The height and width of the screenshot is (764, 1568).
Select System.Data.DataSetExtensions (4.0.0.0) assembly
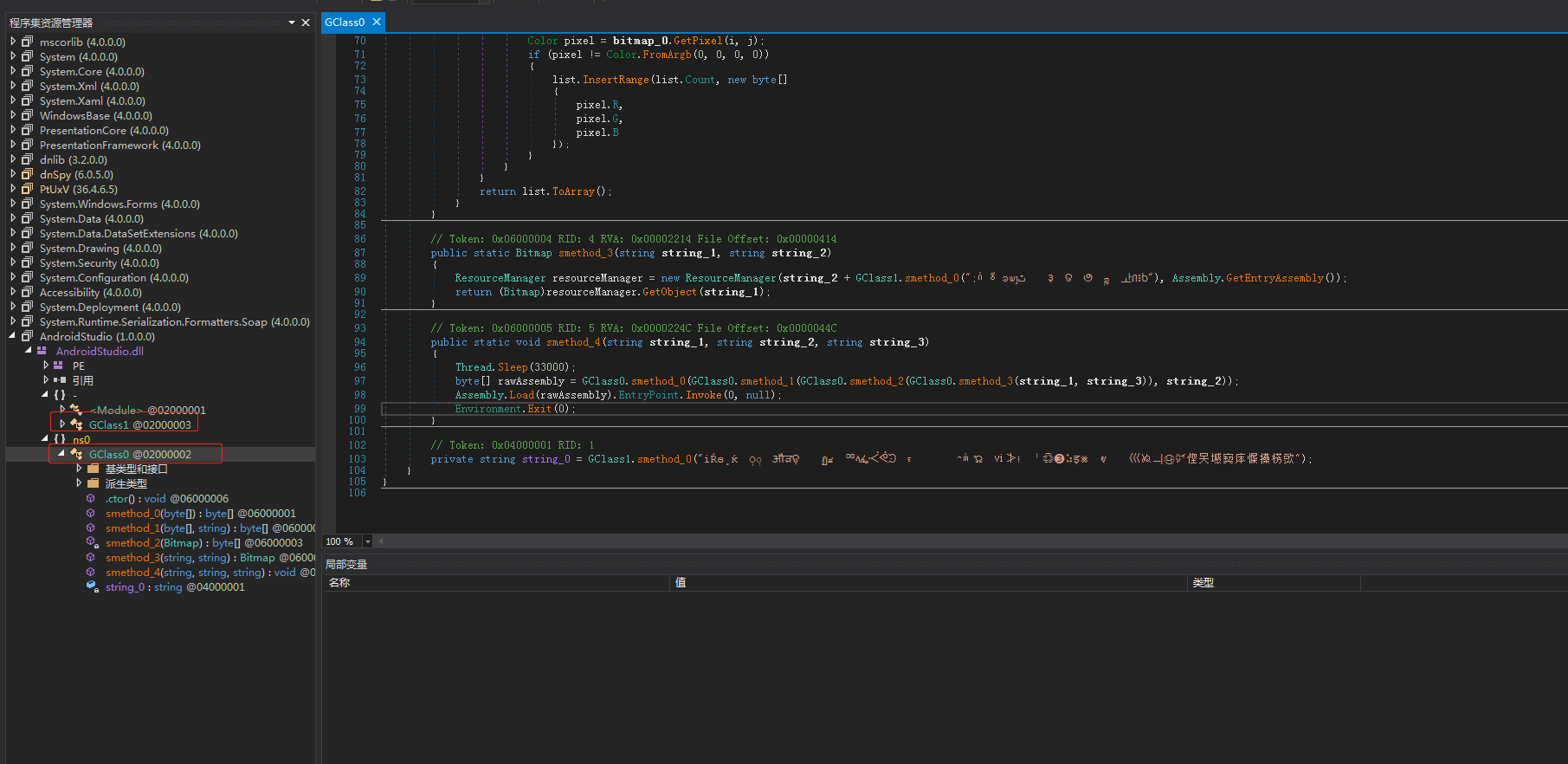[139, 233]
